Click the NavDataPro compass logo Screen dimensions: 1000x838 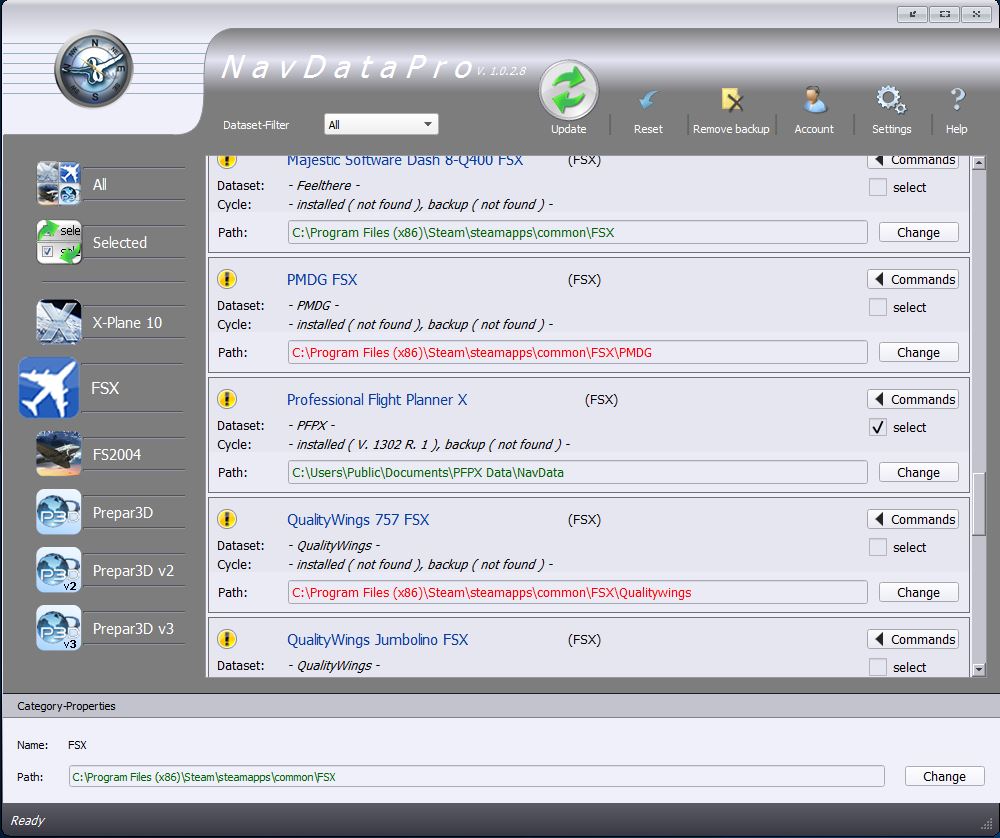(x=94, y=68)
